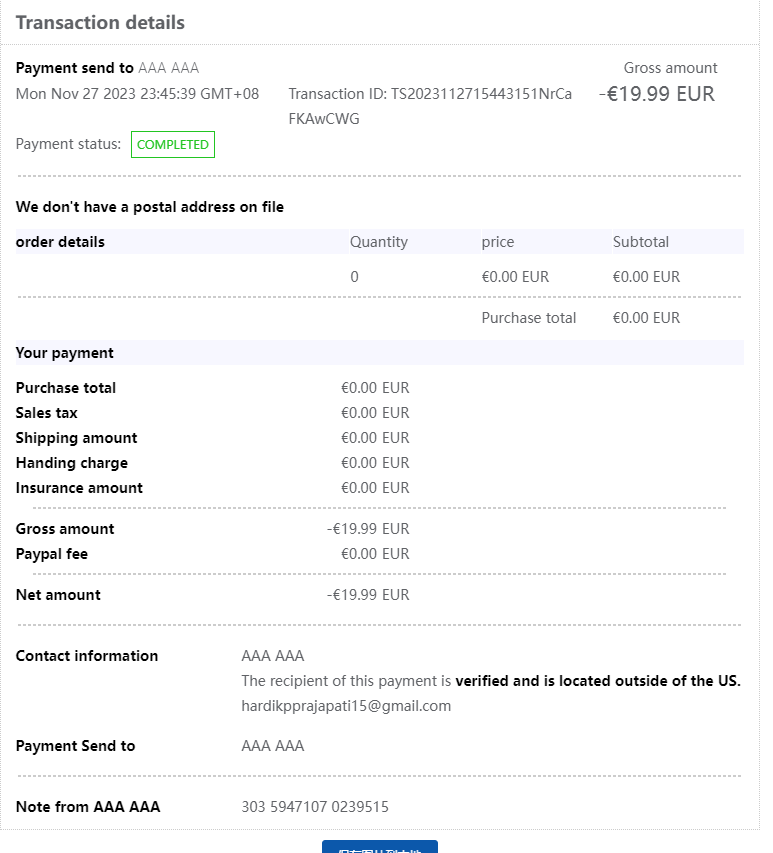This screenshot has width=773, height=853.
Task: Click the Quantity column header
Action: [x=378, y=242]
